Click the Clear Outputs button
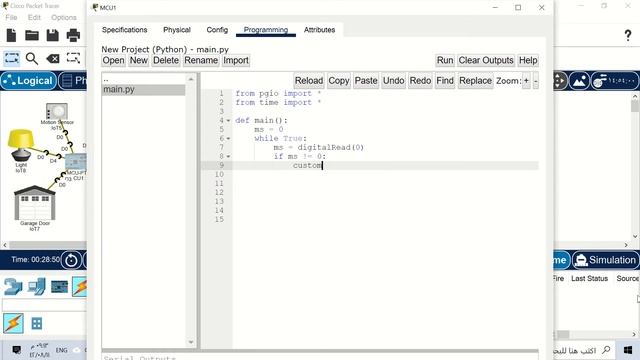The height and width of the screenshot is (360, 640). click(486, 60)
